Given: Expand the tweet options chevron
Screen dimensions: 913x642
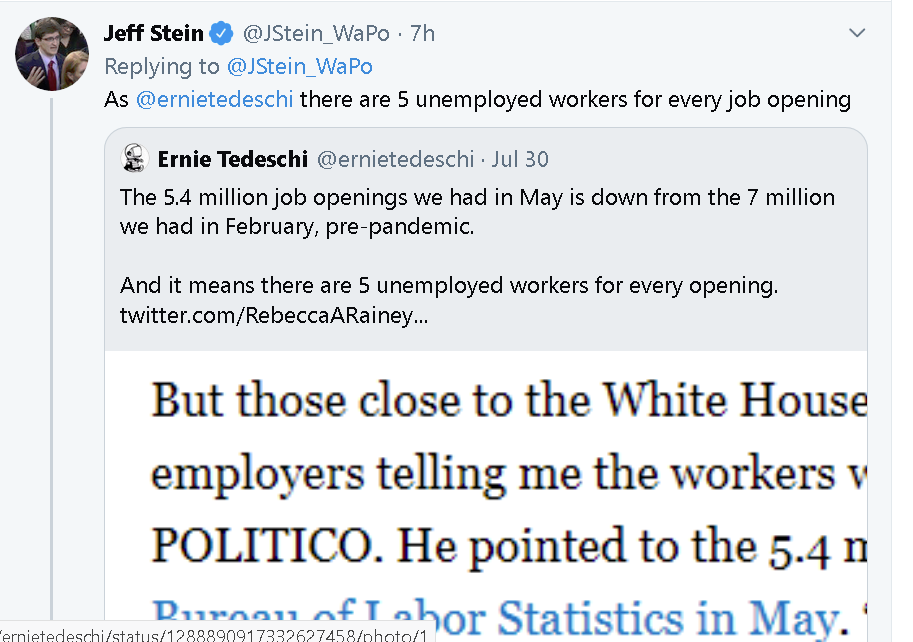Looking at the screenshot, I should (x=857, y=33).
